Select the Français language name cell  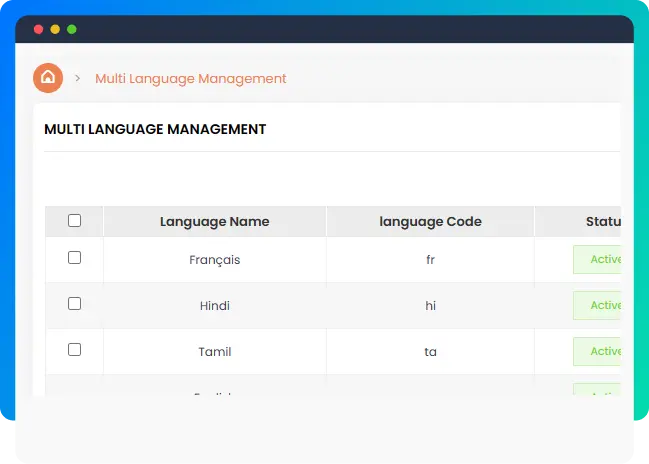pos(214,260)
